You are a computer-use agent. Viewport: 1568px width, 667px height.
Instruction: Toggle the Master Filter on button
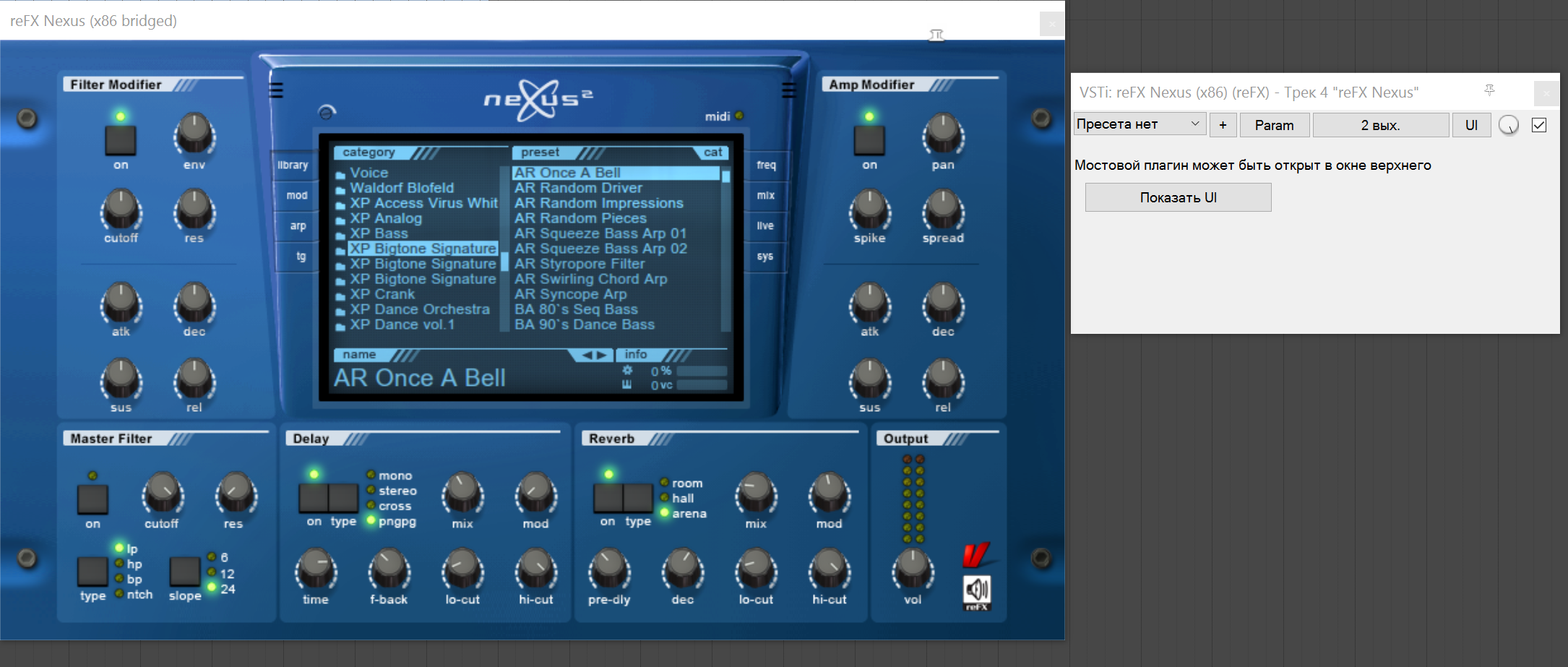(92, 499)
